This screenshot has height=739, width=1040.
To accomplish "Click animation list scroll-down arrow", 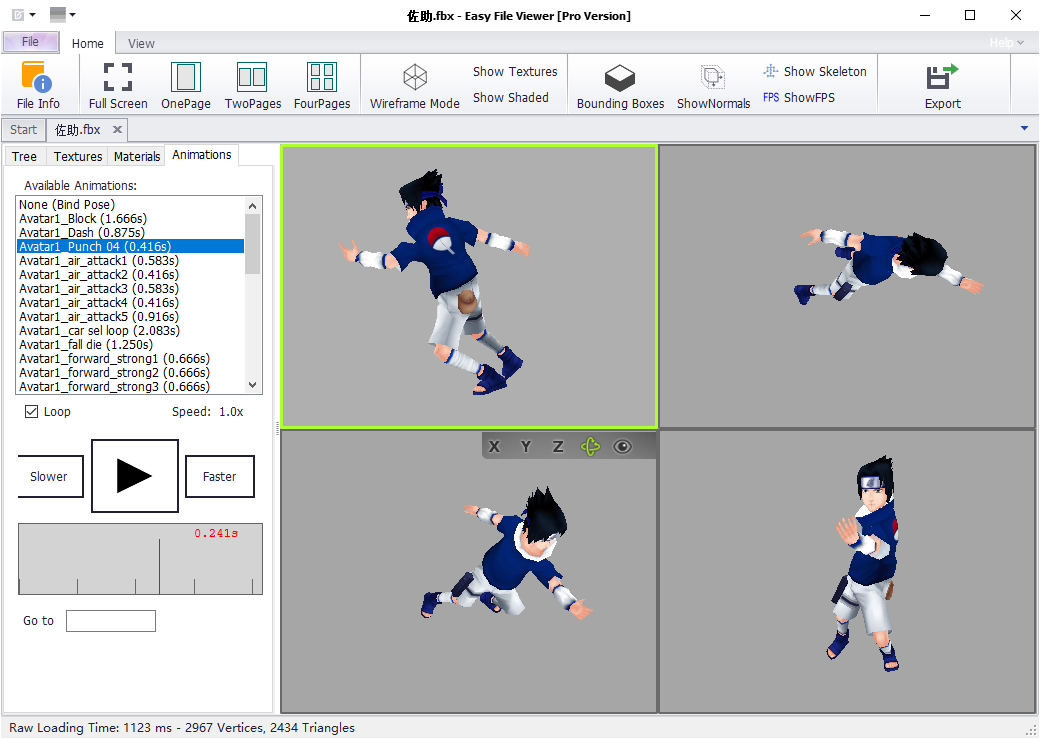I will tap(252, 385).
